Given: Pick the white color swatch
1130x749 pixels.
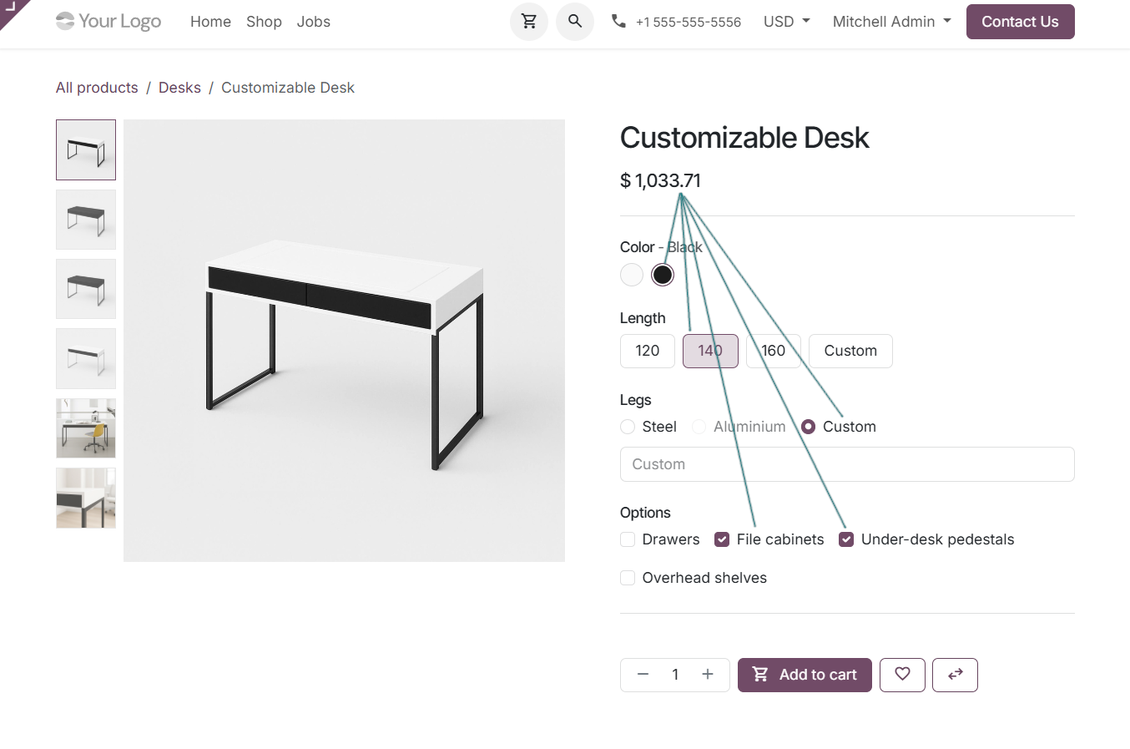Looking at the screenshot, I should click(631, 275).
